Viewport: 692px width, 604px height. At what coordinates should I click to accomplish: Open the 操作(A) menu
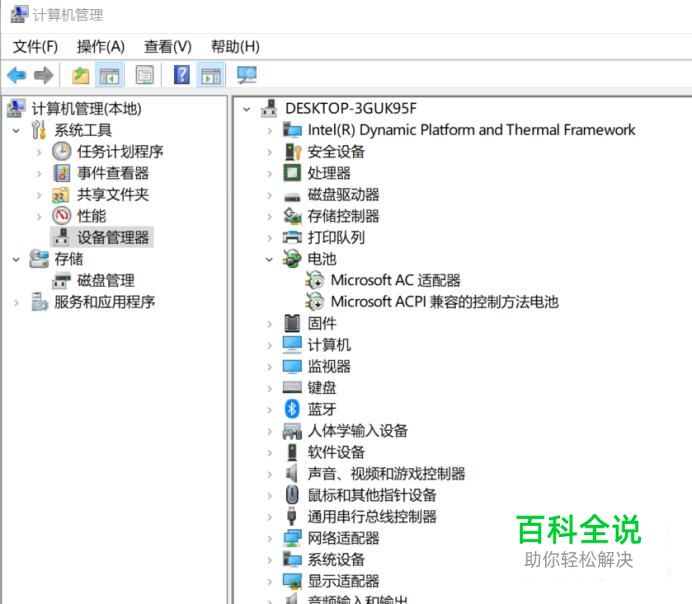click(101, 46)
